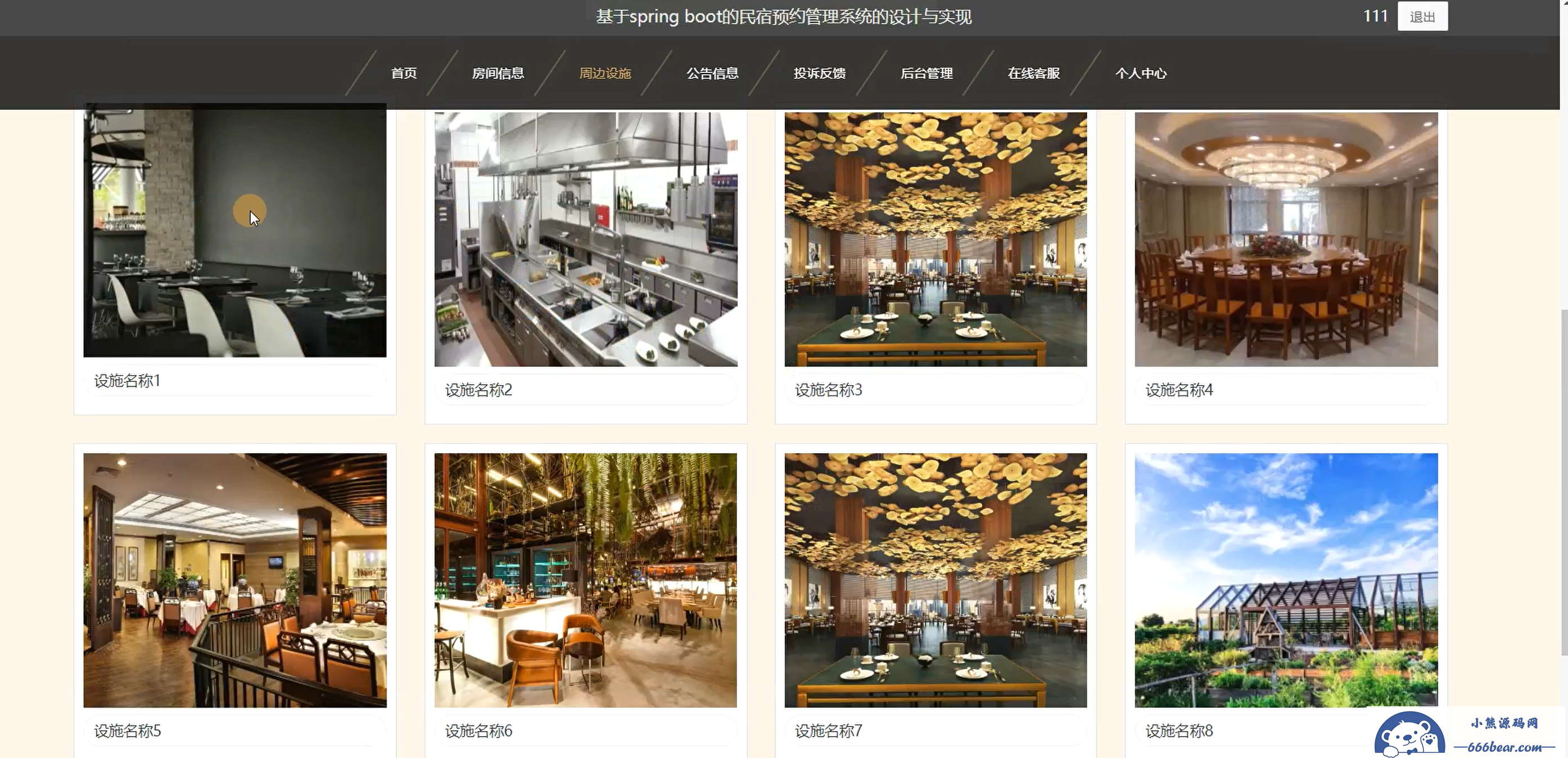Open 后台管理 in the navigation
Image resolution: width=1568 pixels, height=758 pixels.
927,74
